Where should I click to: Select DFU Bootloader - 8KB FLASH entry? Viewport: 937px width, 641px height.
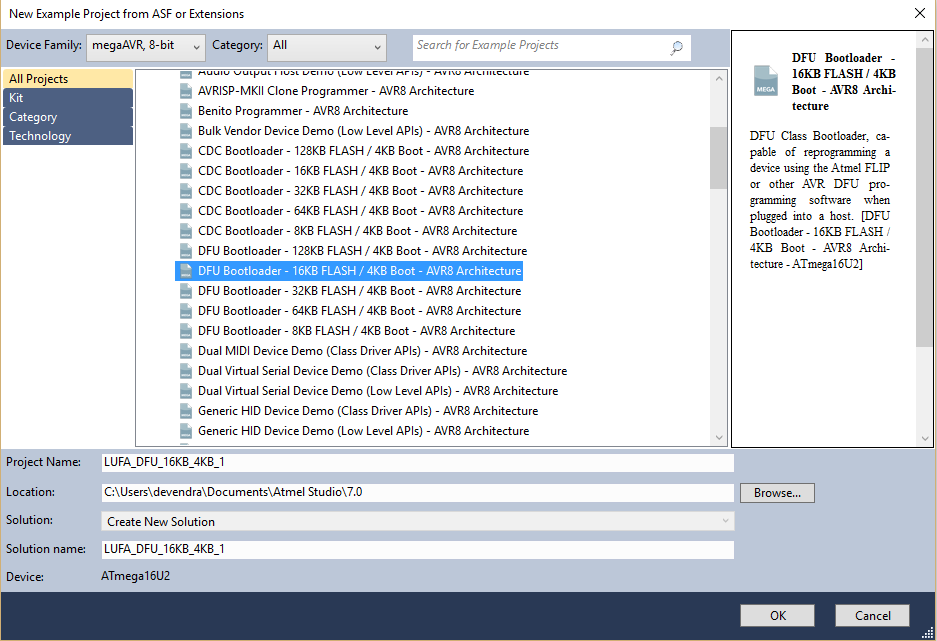(x=357, y=332)
